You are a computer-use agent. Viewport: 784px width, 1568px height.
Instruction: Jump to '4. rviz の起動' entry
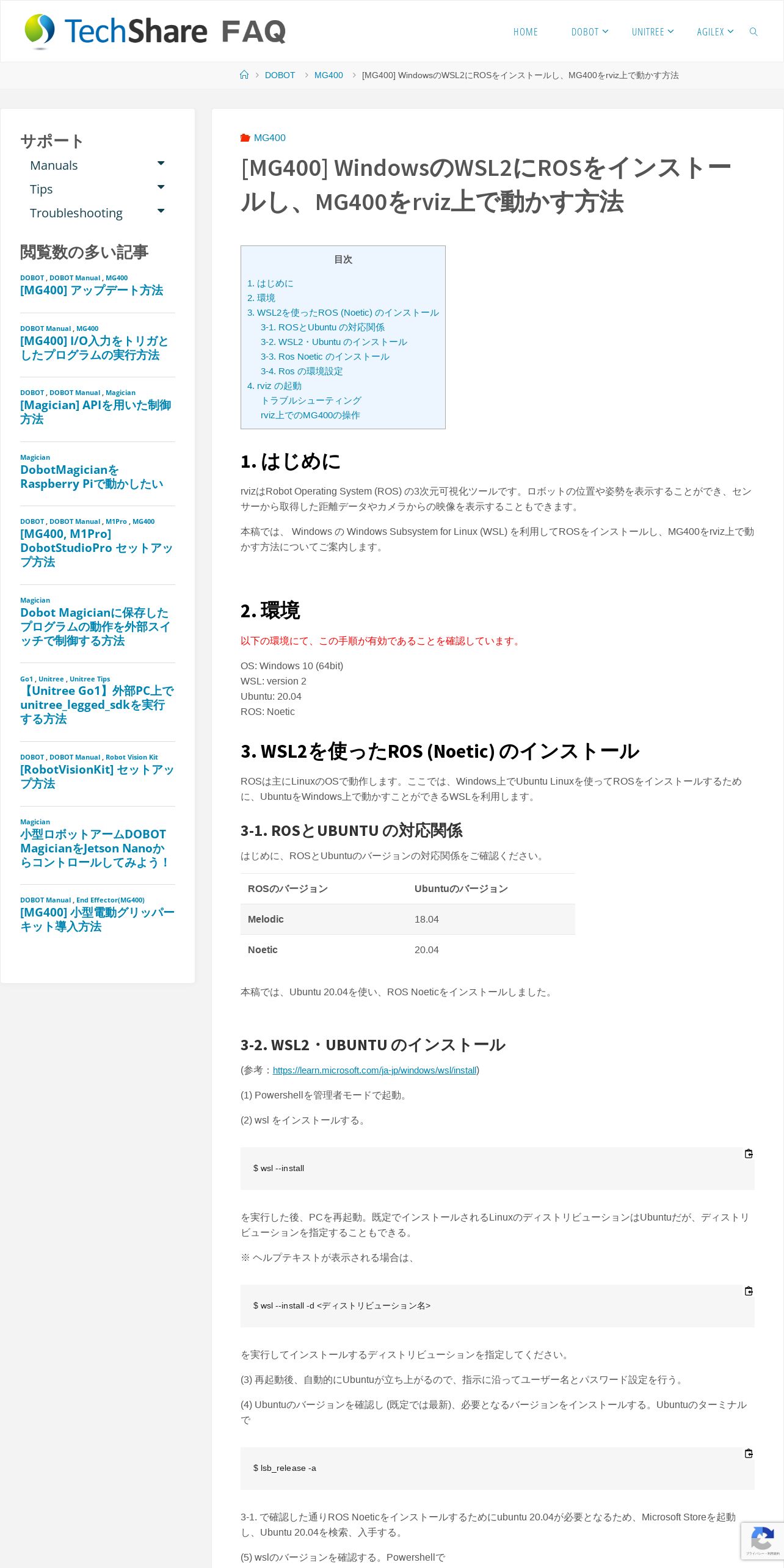(x=274, y=386)
